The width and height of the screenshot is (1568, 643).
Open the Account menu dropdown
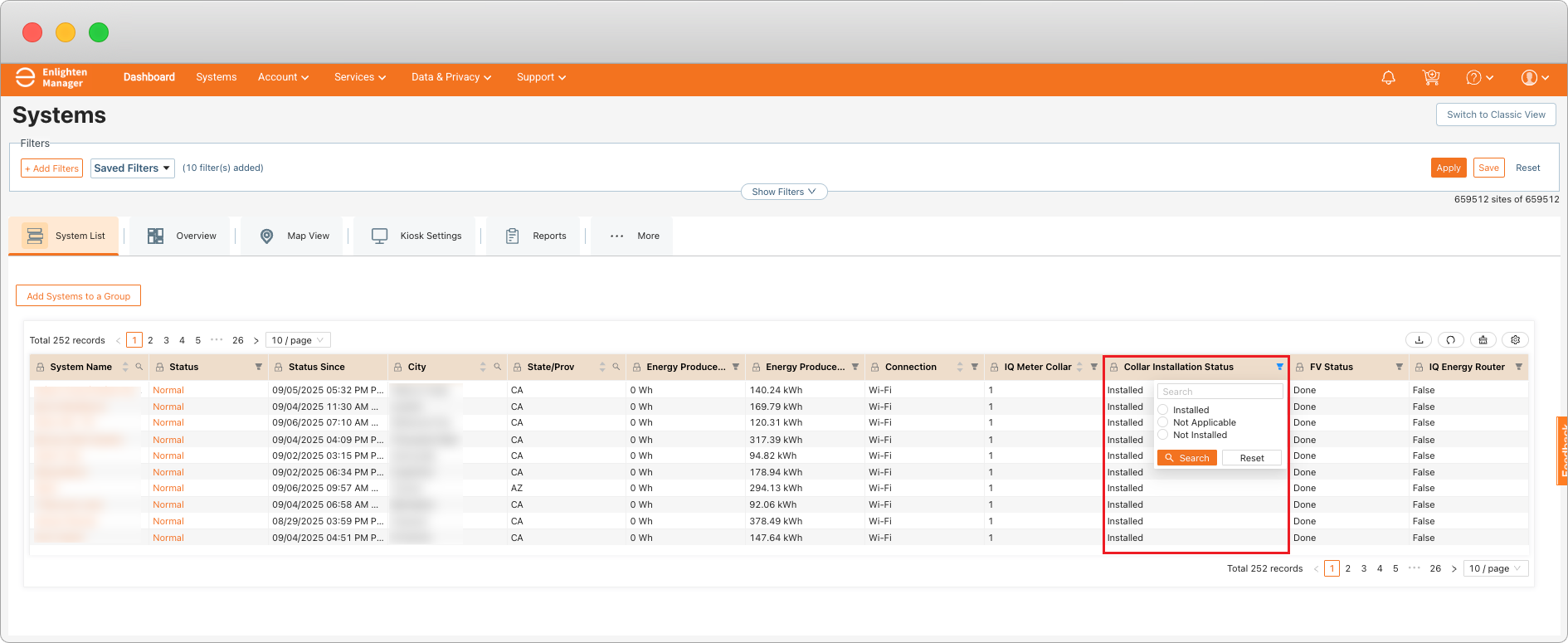[x=283, y=77]
